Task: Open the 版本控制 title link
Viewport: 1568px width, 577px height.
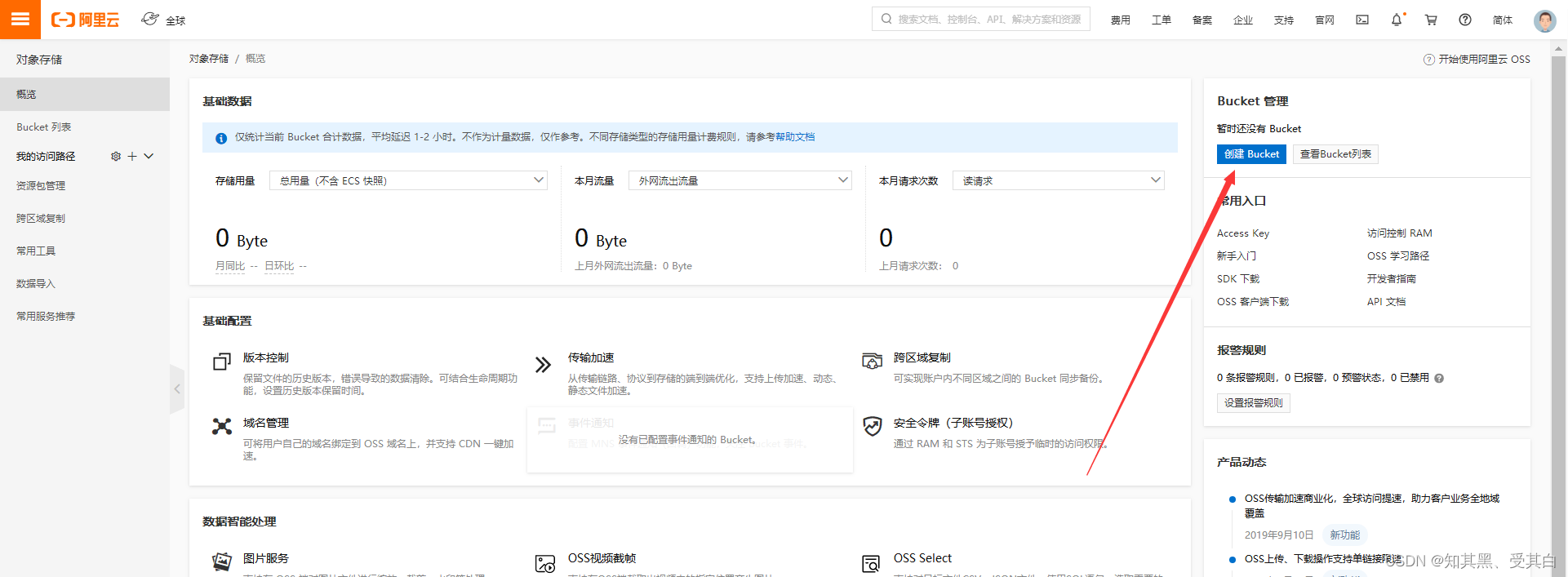Action: (266, 357)
